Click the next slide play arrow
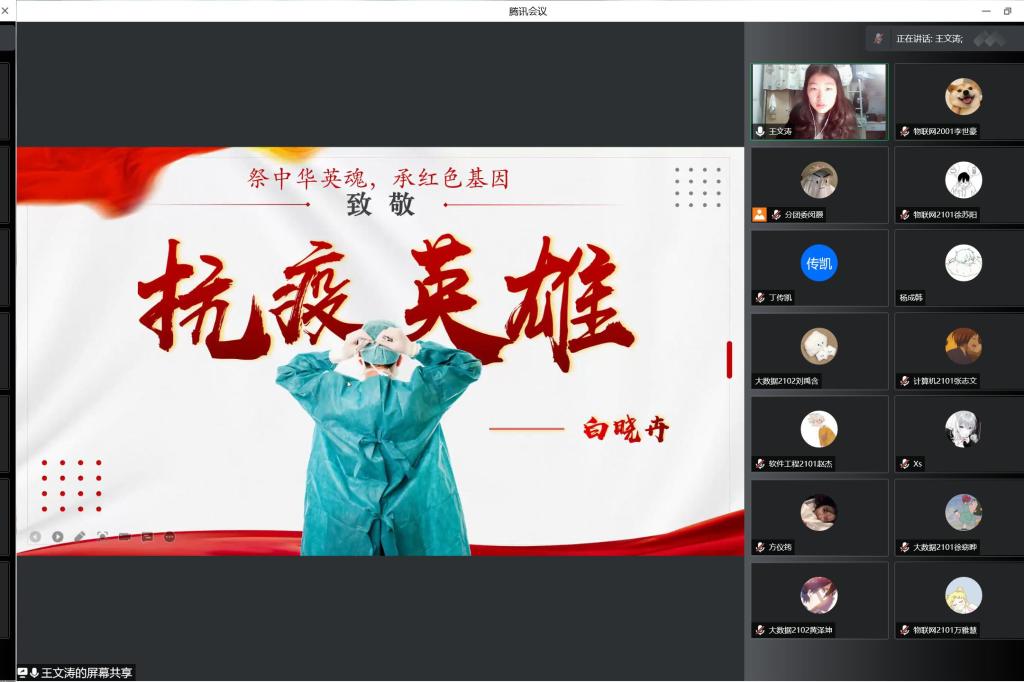The width and height of the screenshot is (1024, 682). pyautogui.click(x=58, y=537)
